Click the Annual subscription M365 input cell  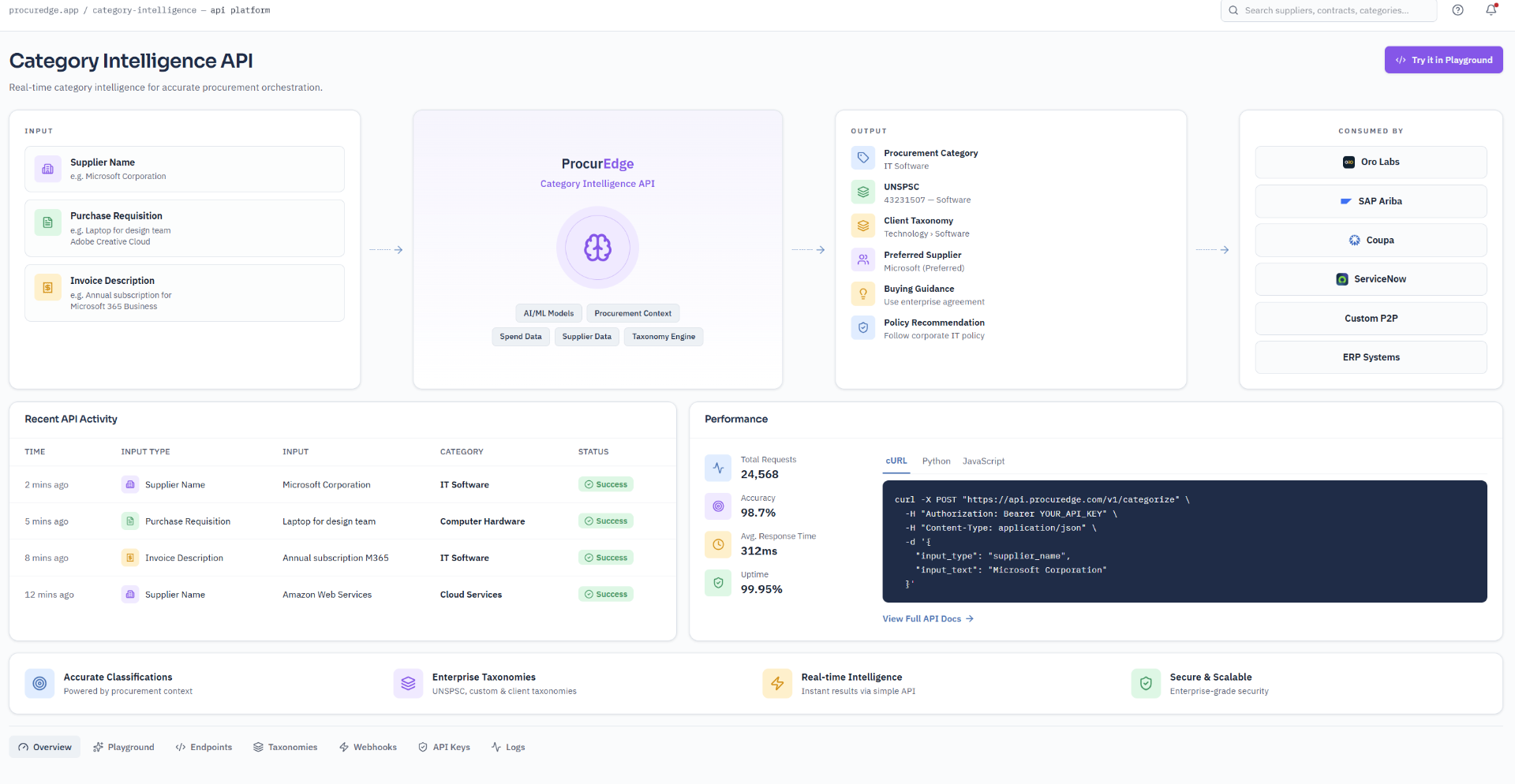(335, 558)
